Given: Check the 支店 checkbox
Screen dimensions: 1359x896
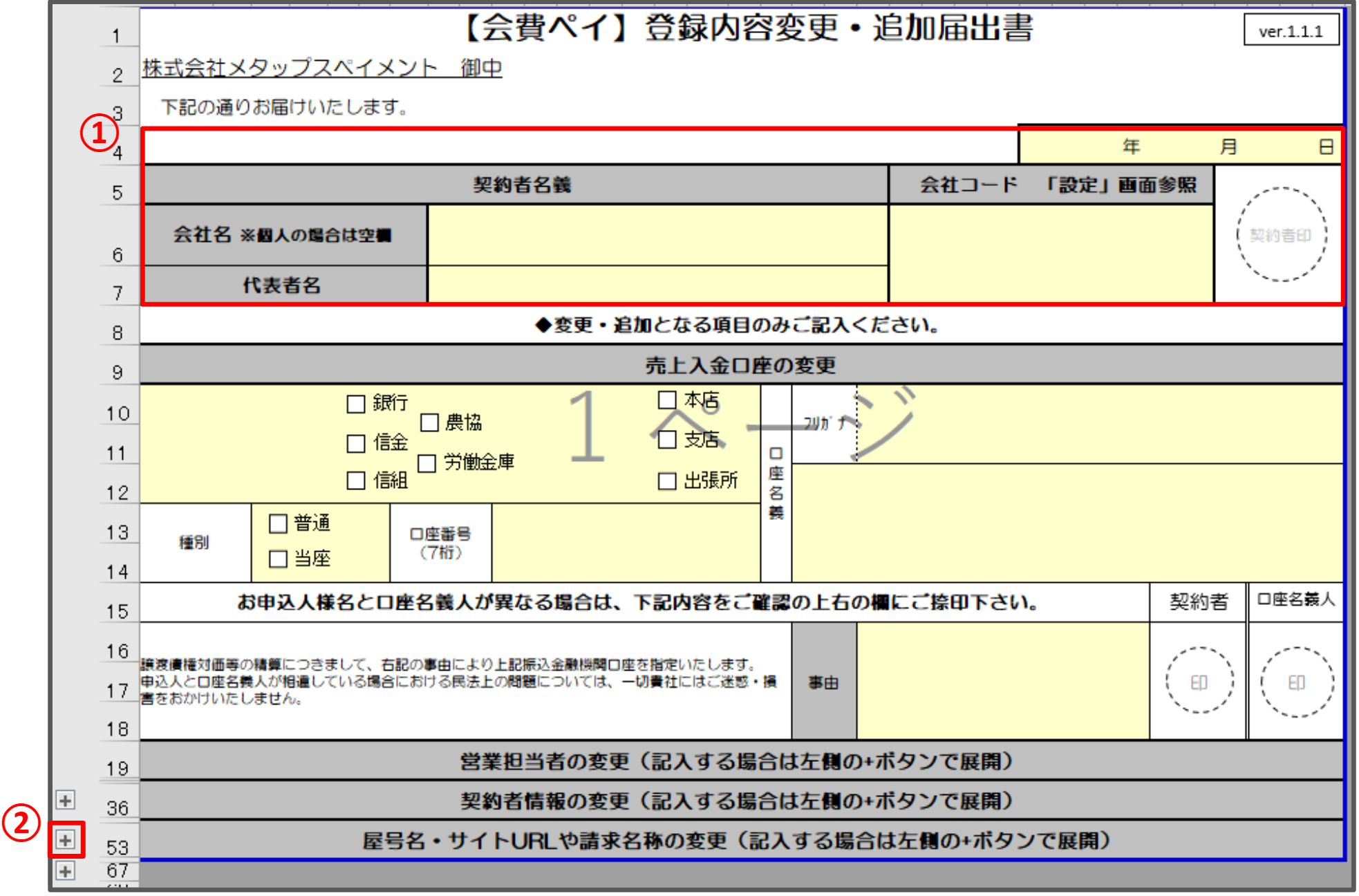Looking at the screenshot, I should coord(667,440).
